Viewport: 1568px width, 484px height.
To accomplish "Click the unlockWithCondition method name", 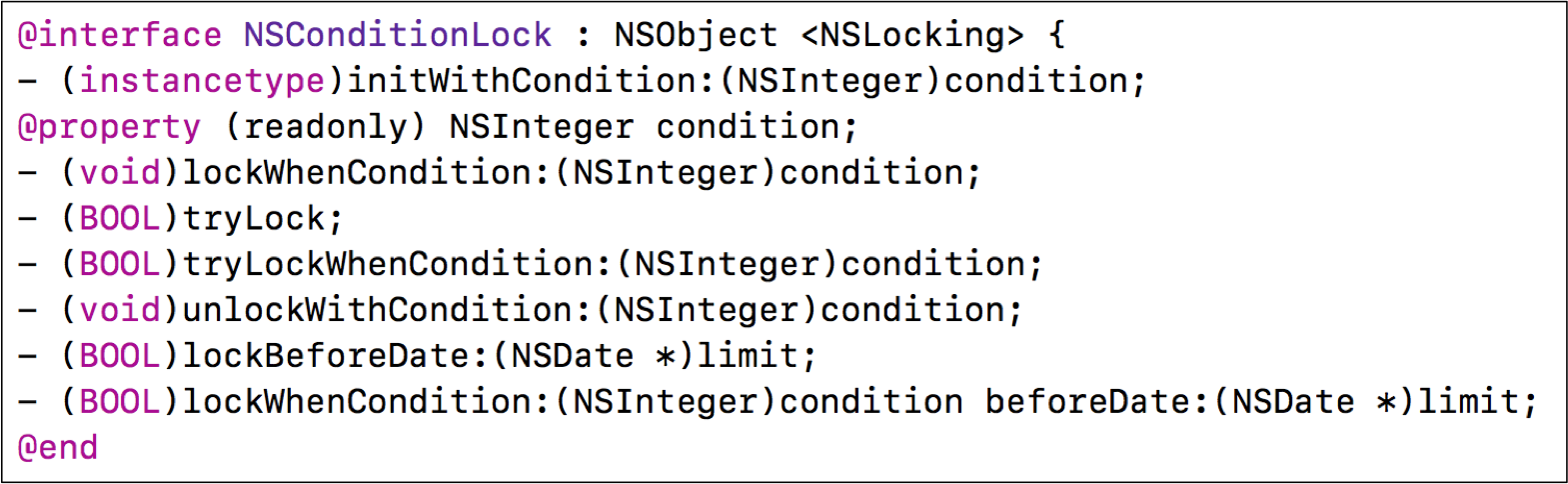I will 378,310.
